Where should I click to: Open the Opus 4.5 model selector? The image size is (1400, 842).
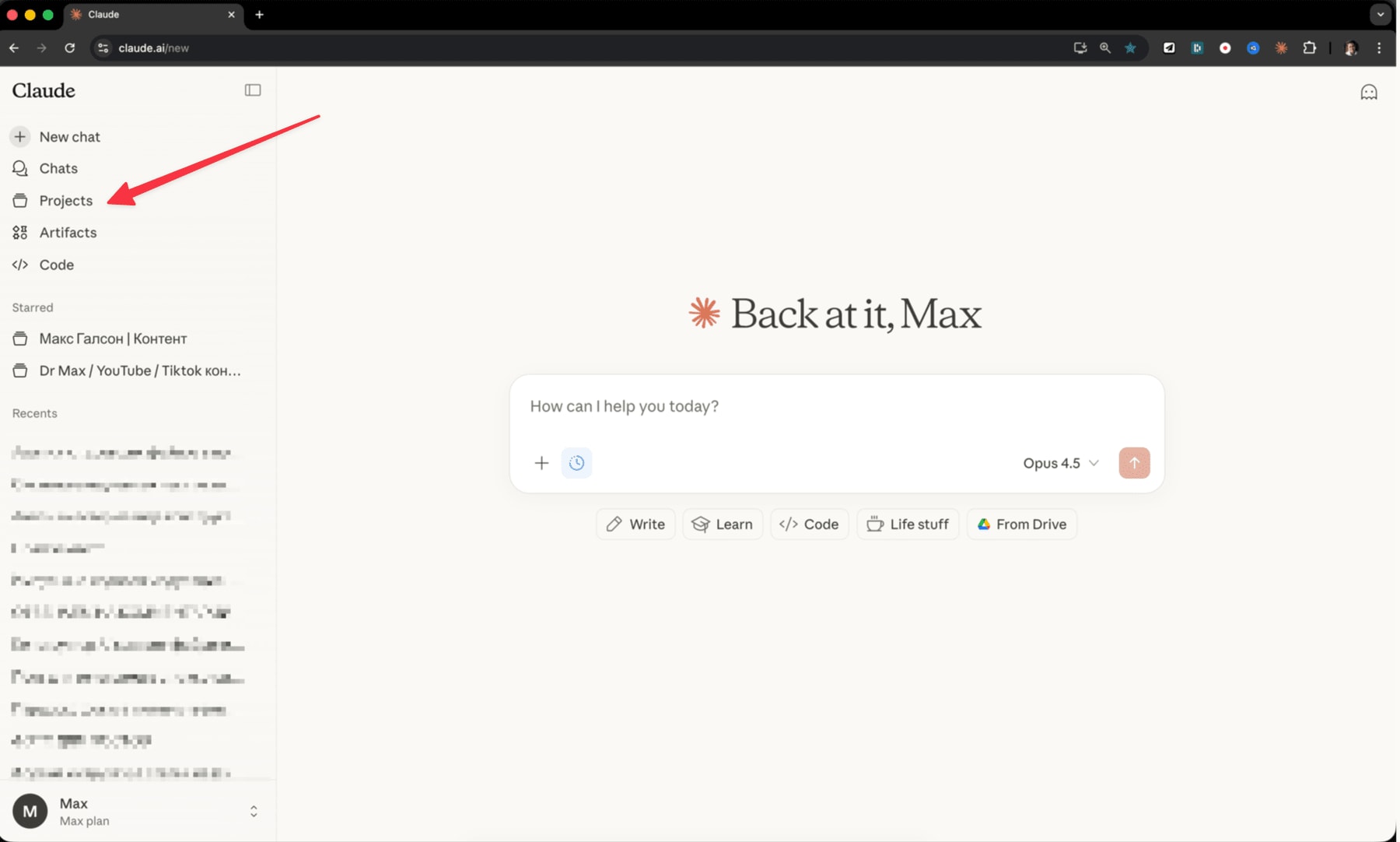click(1061, 463)
